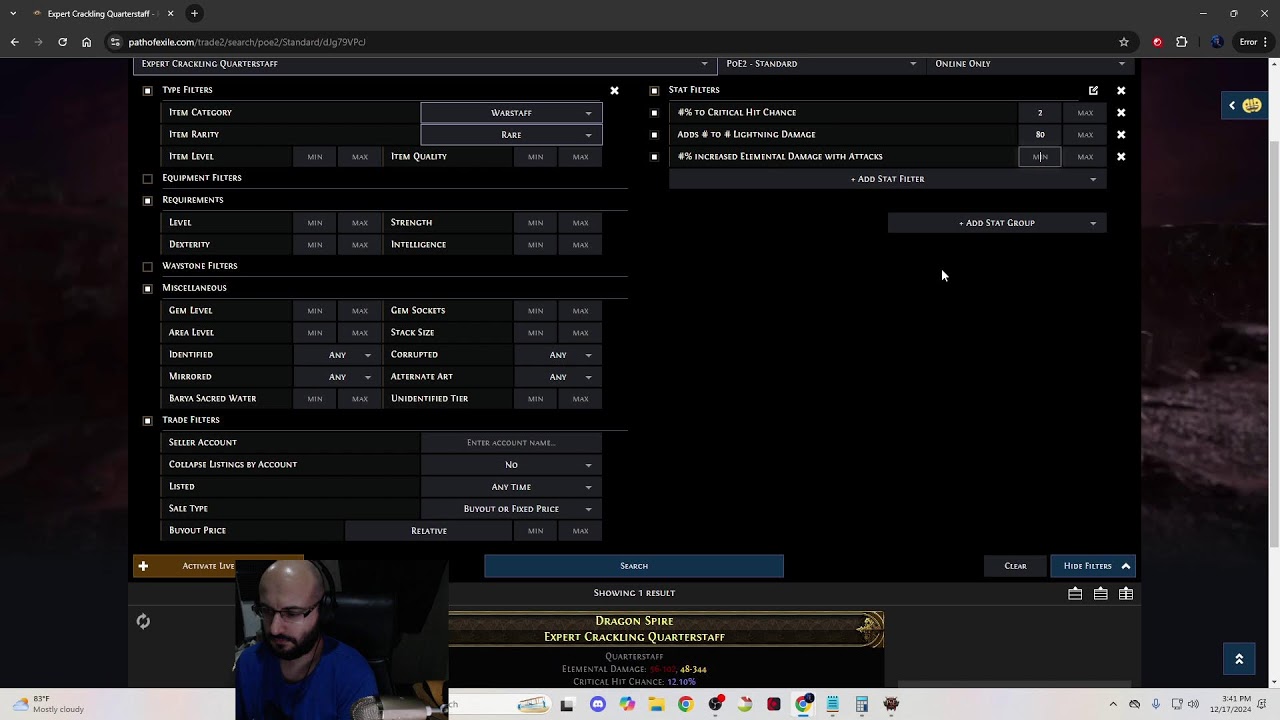
Task: Clear the Stat Filters group with its X
Action: pos(1121,90)
